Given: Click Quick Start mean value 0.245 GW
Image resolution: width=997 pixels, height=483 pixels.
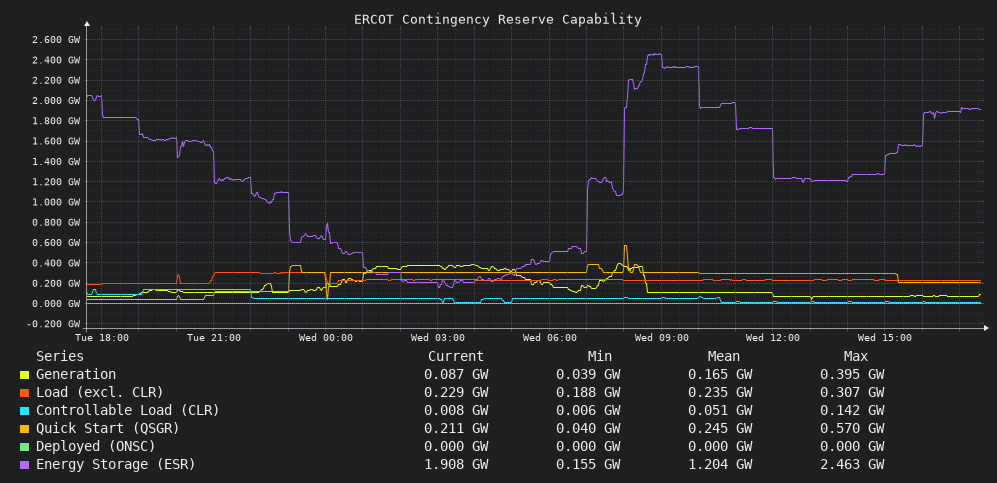Looking at the screenshot, I should pyautogui.click(x=720, y=428).
